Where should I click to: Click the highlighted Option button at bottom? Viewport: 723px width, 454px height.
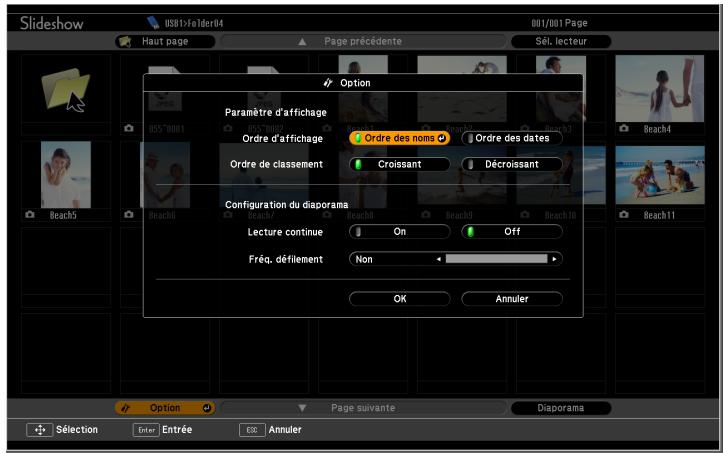point(165,408)
